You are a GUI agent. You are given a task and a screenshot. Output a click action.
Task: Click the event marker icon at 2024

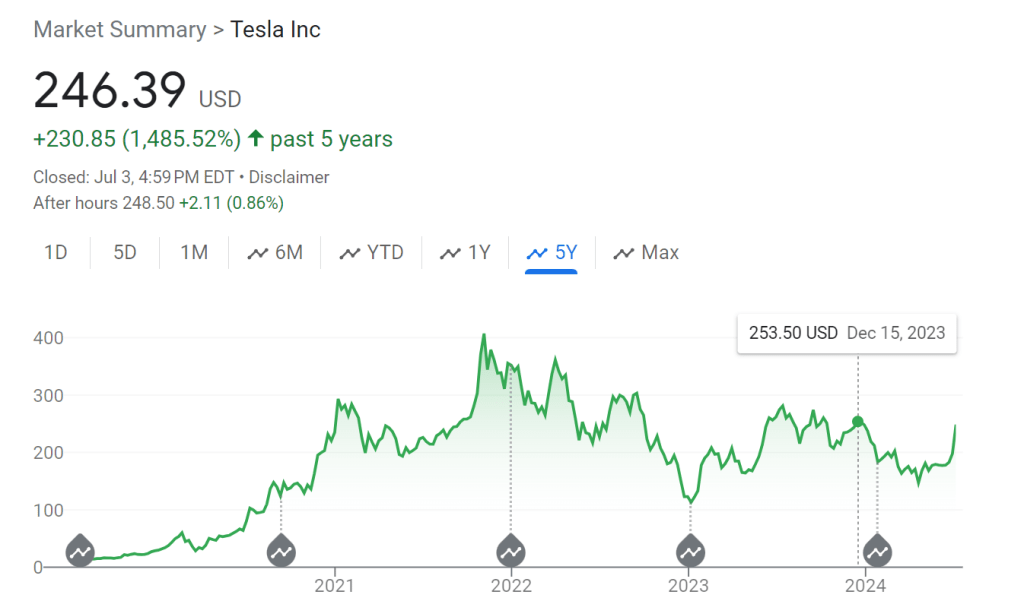[878, 550]
